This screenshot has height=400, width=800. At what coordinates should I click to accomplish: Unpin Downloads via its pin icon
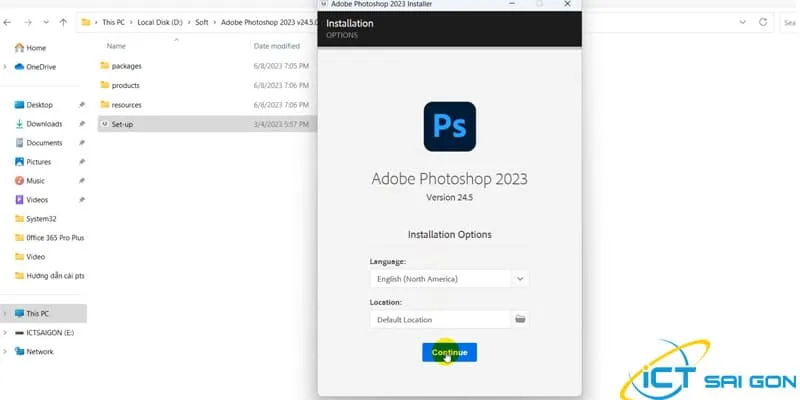point(82,124)
